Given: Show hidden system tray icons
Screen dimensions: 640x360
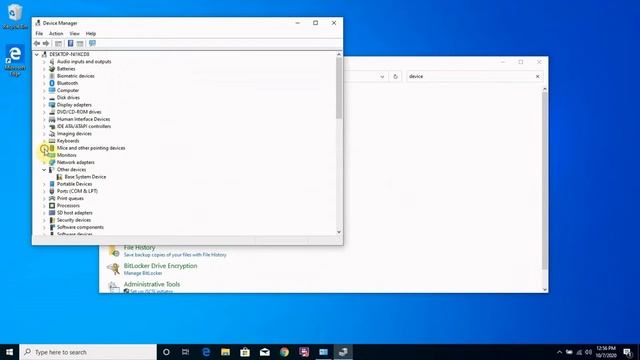Looking at the screenshot, I should coord(559,352).
